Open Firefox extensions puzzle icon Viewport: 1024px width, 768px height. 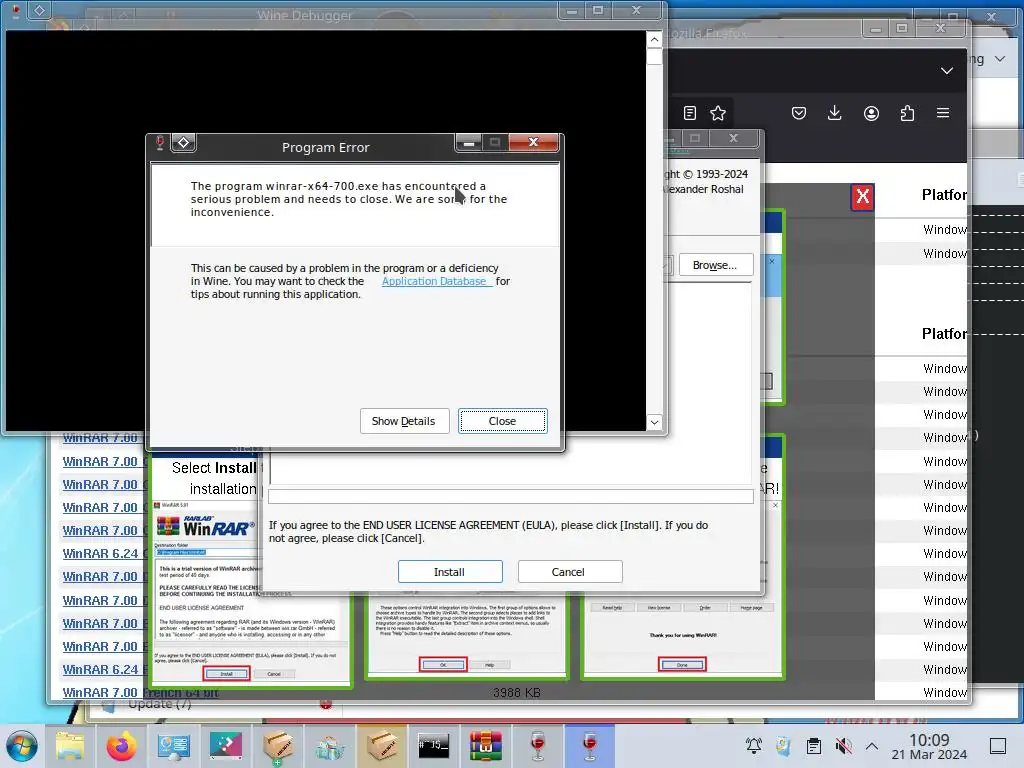(x=907, y=113)
